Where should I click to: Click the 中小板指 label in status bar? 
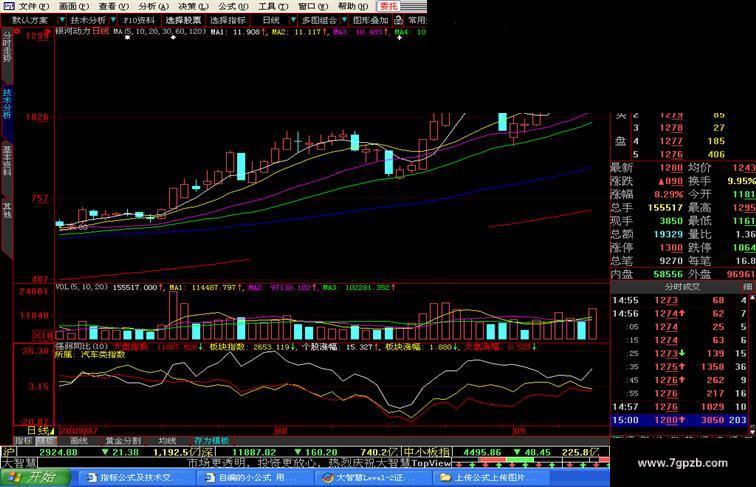coord(427,452)
